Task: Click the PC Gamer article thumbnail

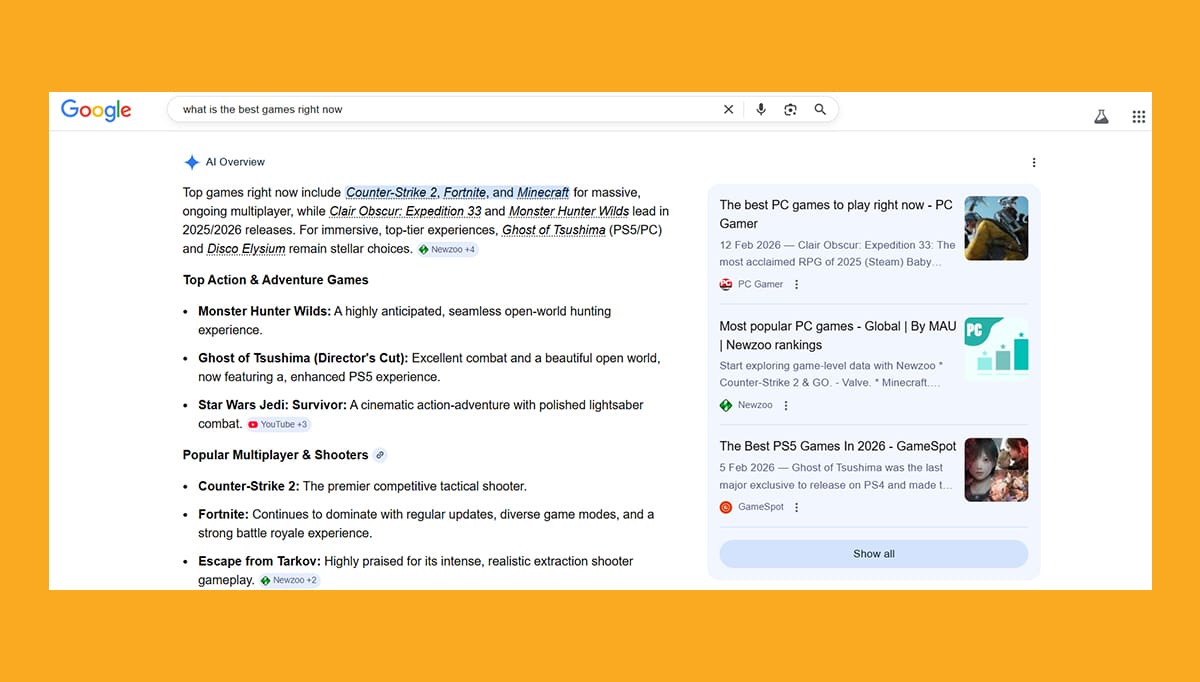Action: pyautogui.click(x=996, y=228)
